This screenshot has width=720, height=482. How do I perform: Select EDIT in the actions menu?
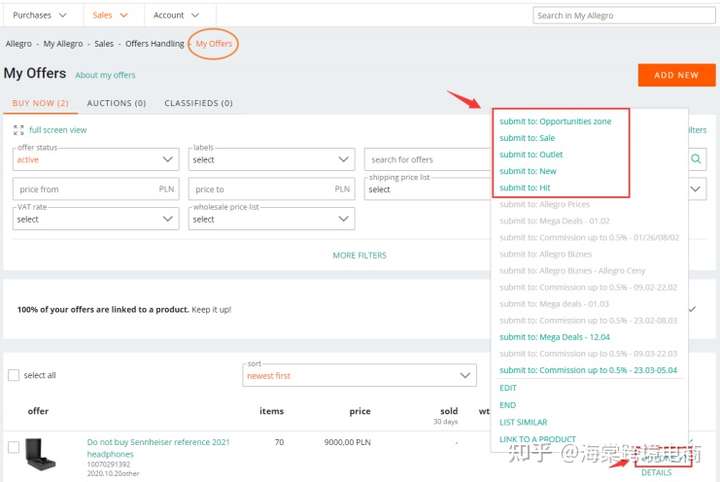coord(508,388)
